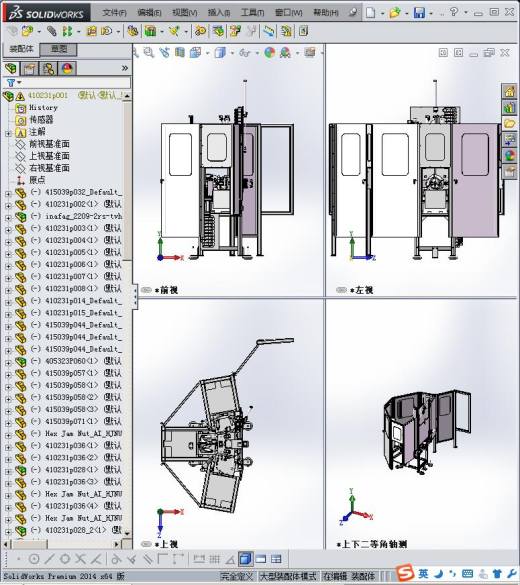Open the ConfigurationManager tab icon
520x585 pixels.
point(48,68)
